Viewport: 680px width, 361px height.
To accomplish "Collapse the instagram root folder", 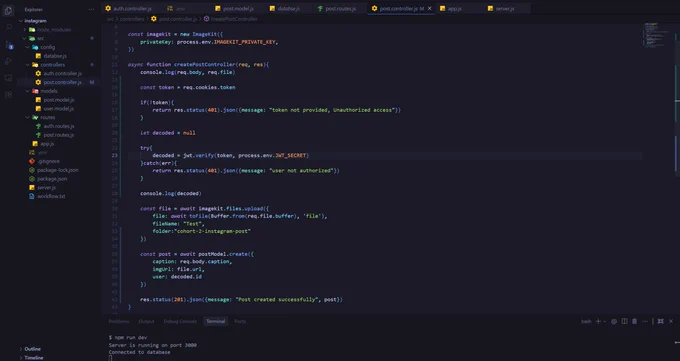I will [21, 20].
